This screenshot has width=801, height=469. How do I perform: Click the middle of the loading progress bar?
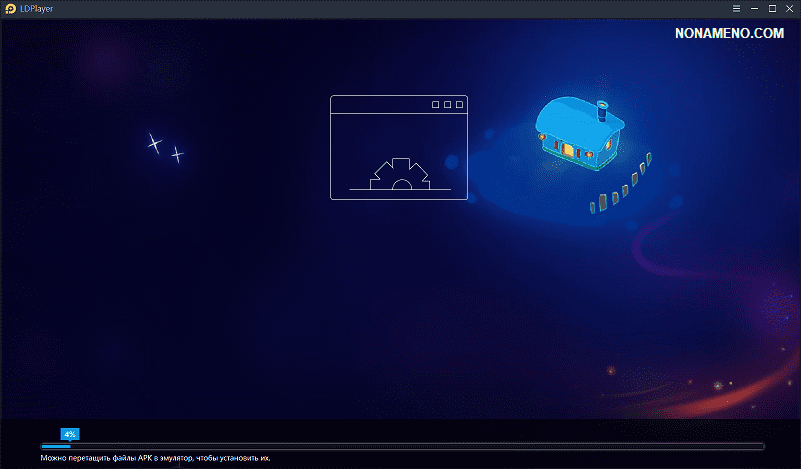coord(402,446)
